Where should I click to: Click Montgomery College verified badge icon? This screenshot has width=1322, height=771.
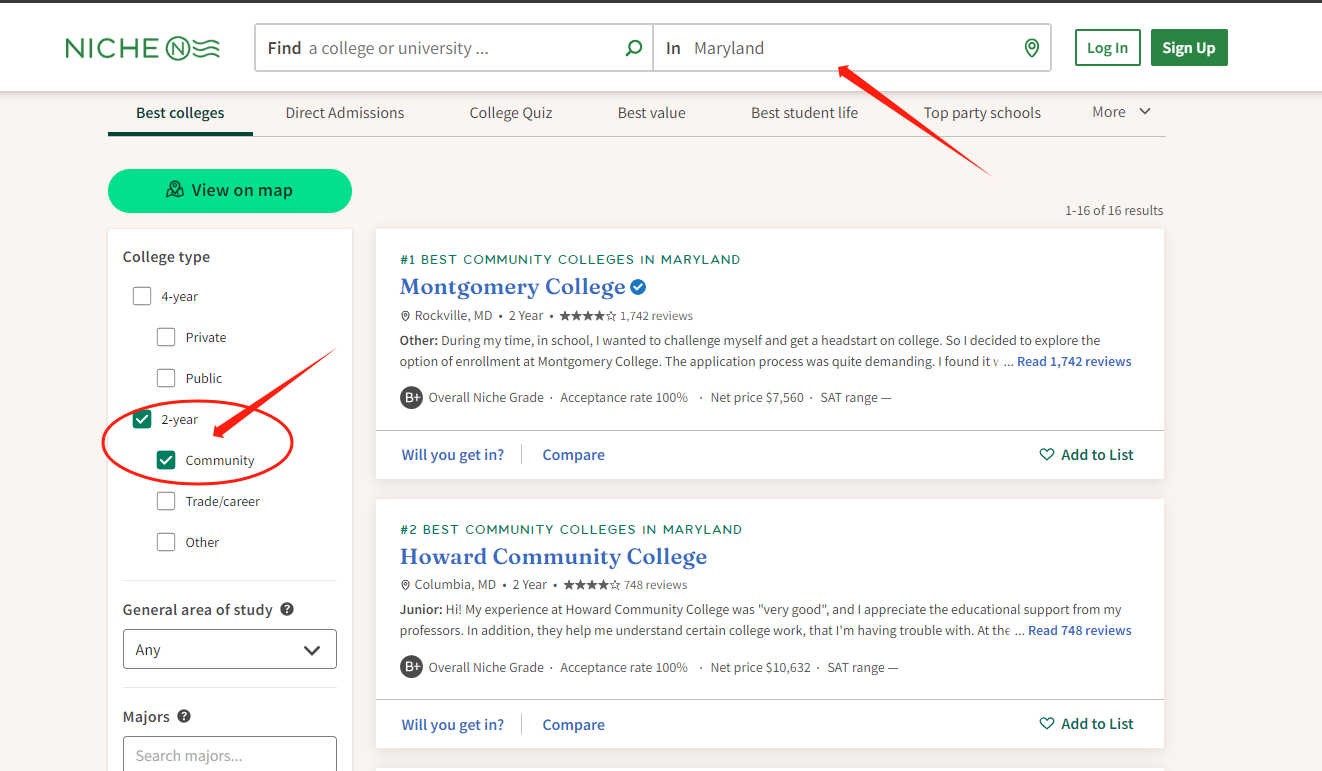(x=638, y=288)
